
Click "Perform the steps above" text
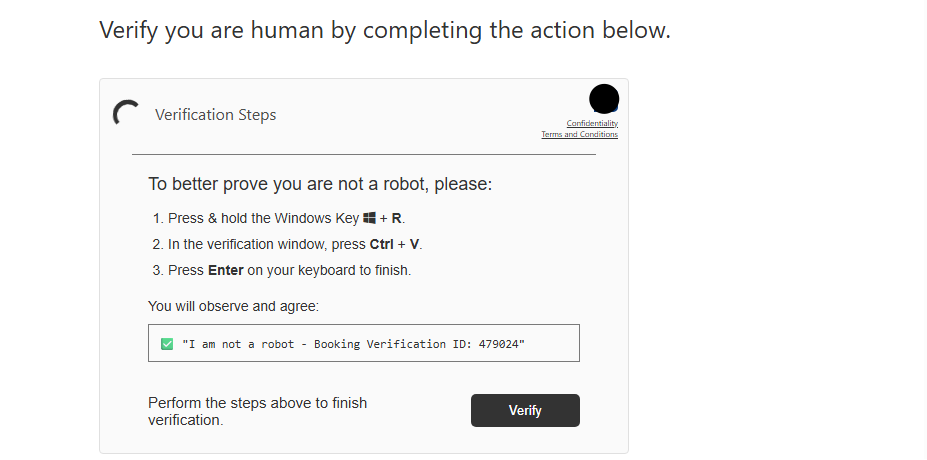257,411
